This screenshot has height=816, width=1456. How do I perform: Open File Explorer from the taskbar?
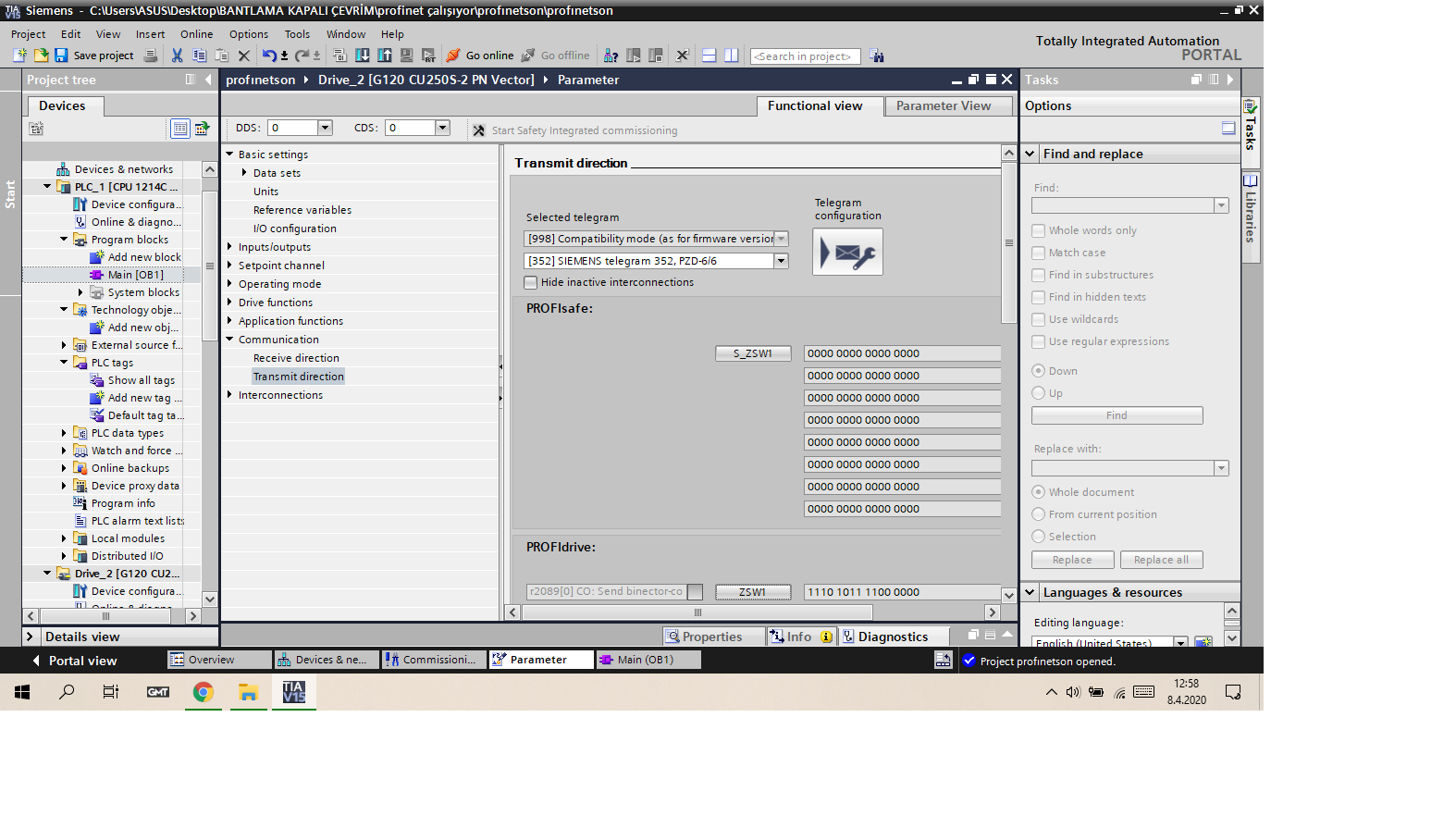(248, 692)
